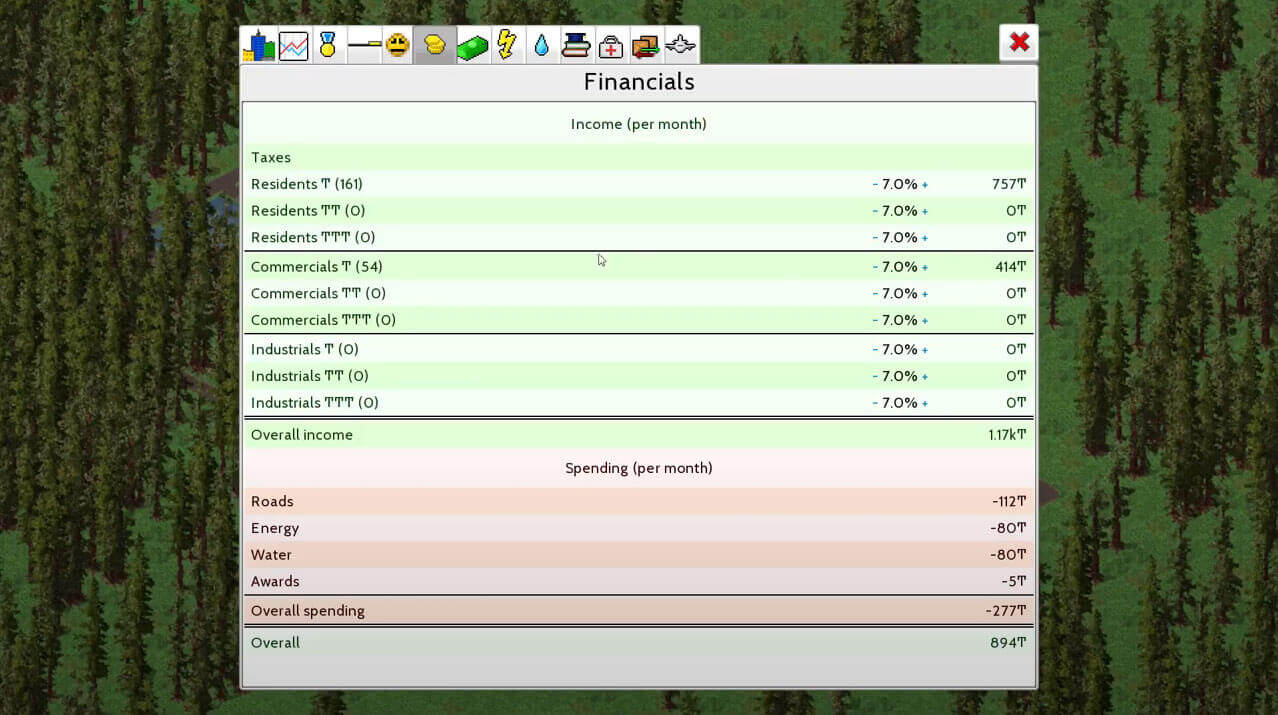The image size is (1278, 715).
Task: Open the education books tab
Action: (x=576, y=46)
